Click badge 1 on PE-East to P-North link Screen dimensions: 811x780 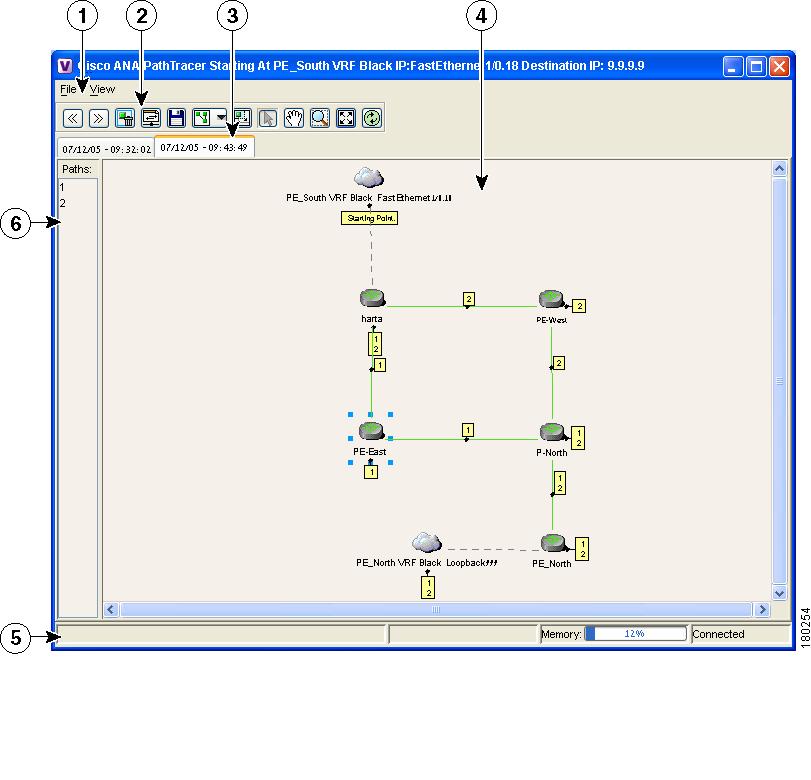(468, 430)
